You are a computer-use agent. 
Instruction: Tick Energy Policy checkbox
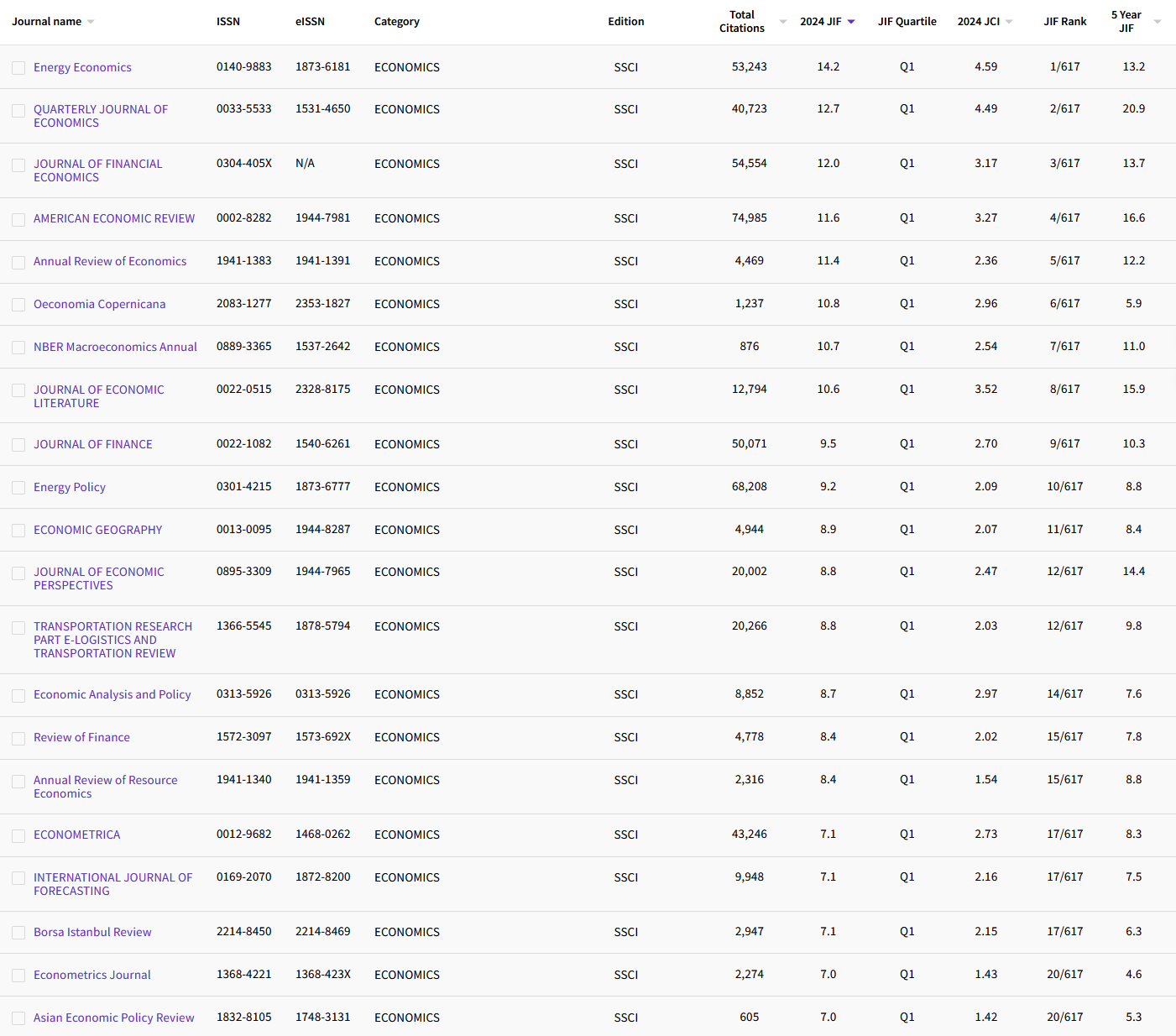[x=18, y=488]
